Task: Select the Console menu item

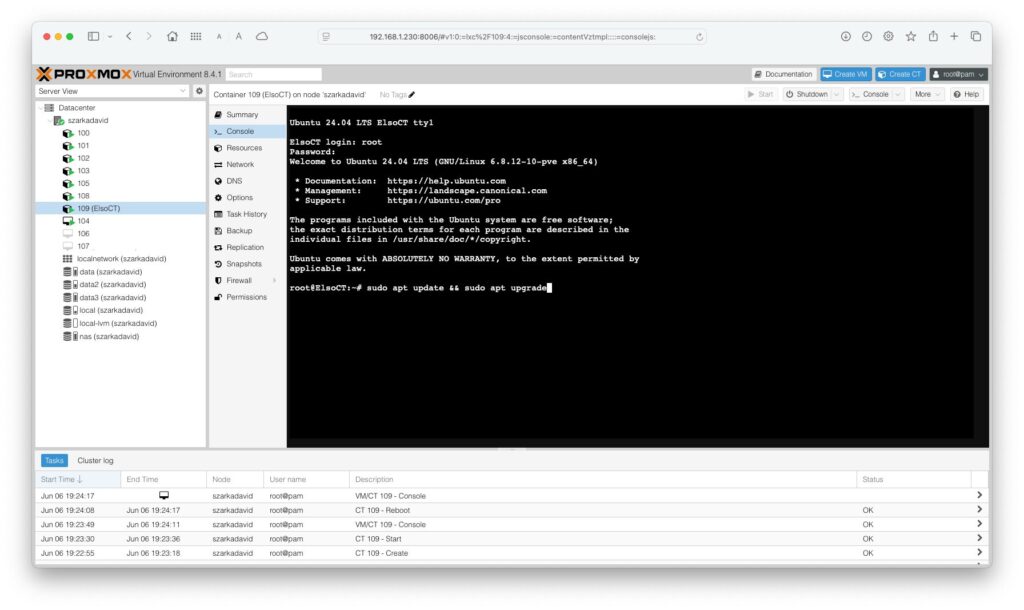Action: 248,131
